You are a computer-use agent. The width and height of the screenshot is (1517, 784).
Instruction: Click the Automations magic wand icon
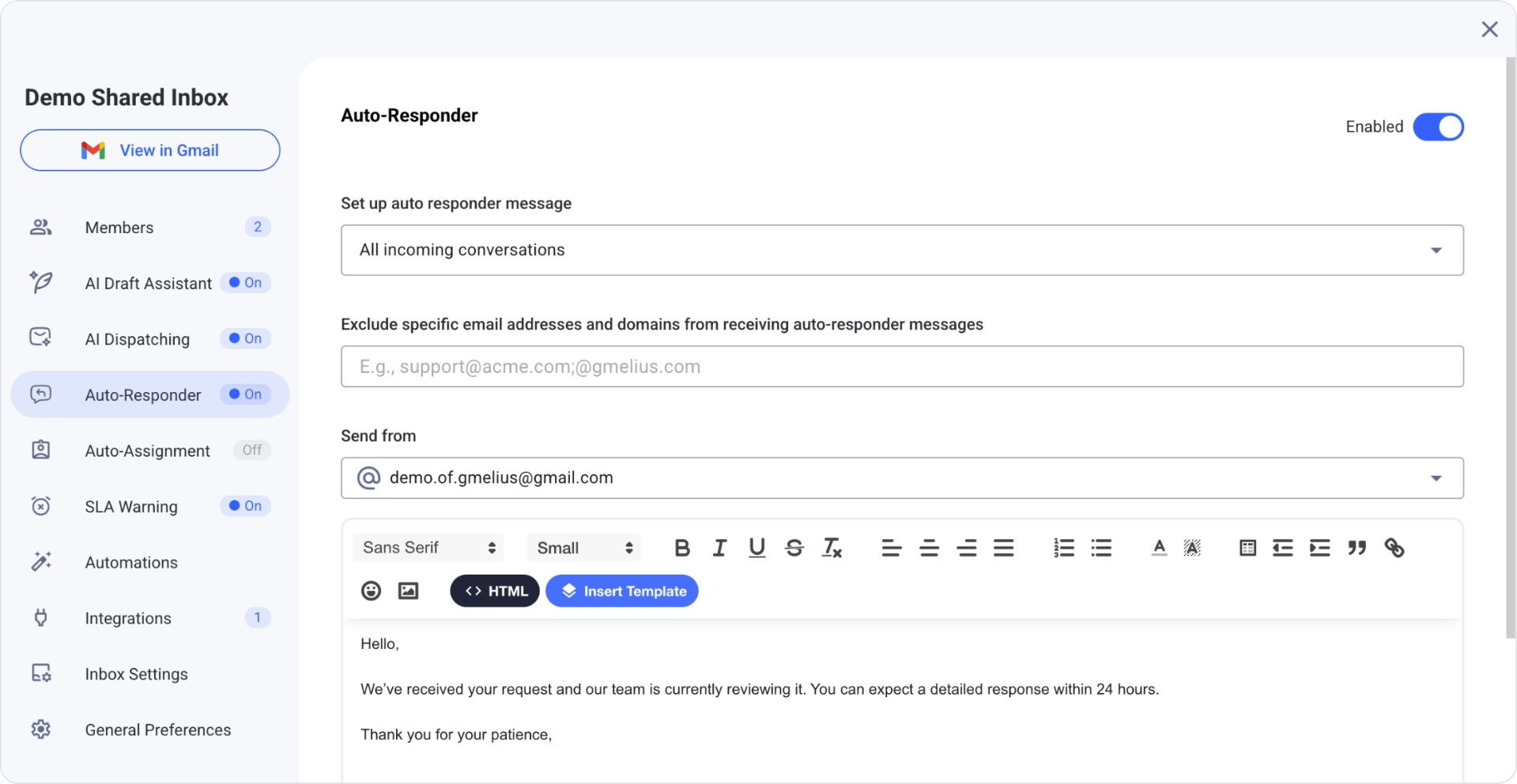pos(41,562)
